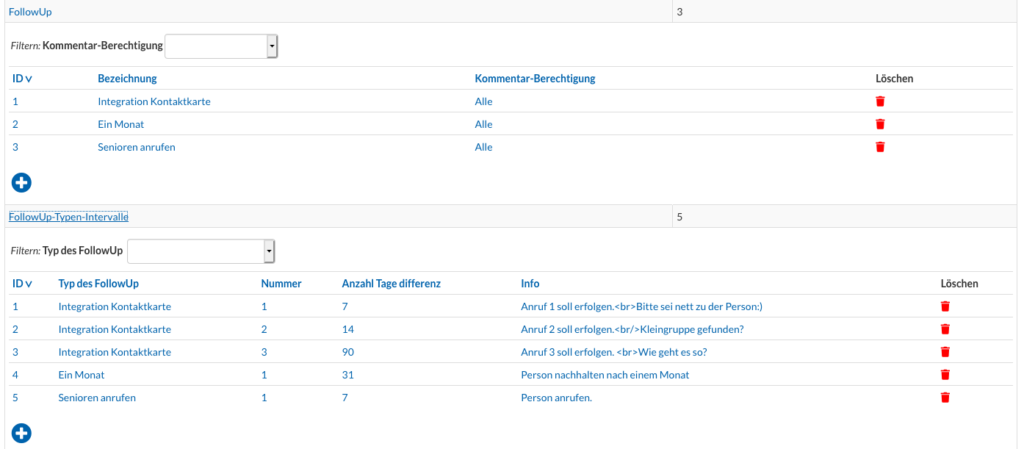This screenshot has height=449, width=1024.
Task: Sort by Anzahl Tage differenz column
Action: click(x=392, y=284)
